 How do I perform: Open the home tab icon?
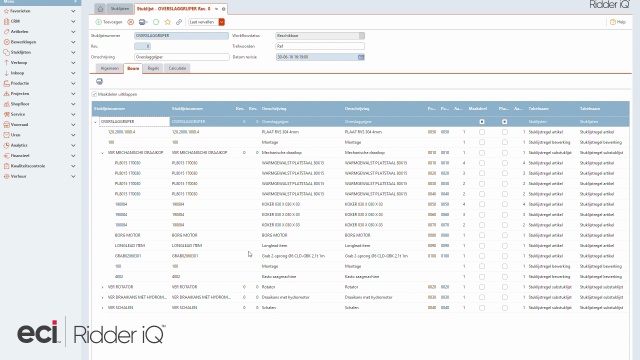coord(100,9)
